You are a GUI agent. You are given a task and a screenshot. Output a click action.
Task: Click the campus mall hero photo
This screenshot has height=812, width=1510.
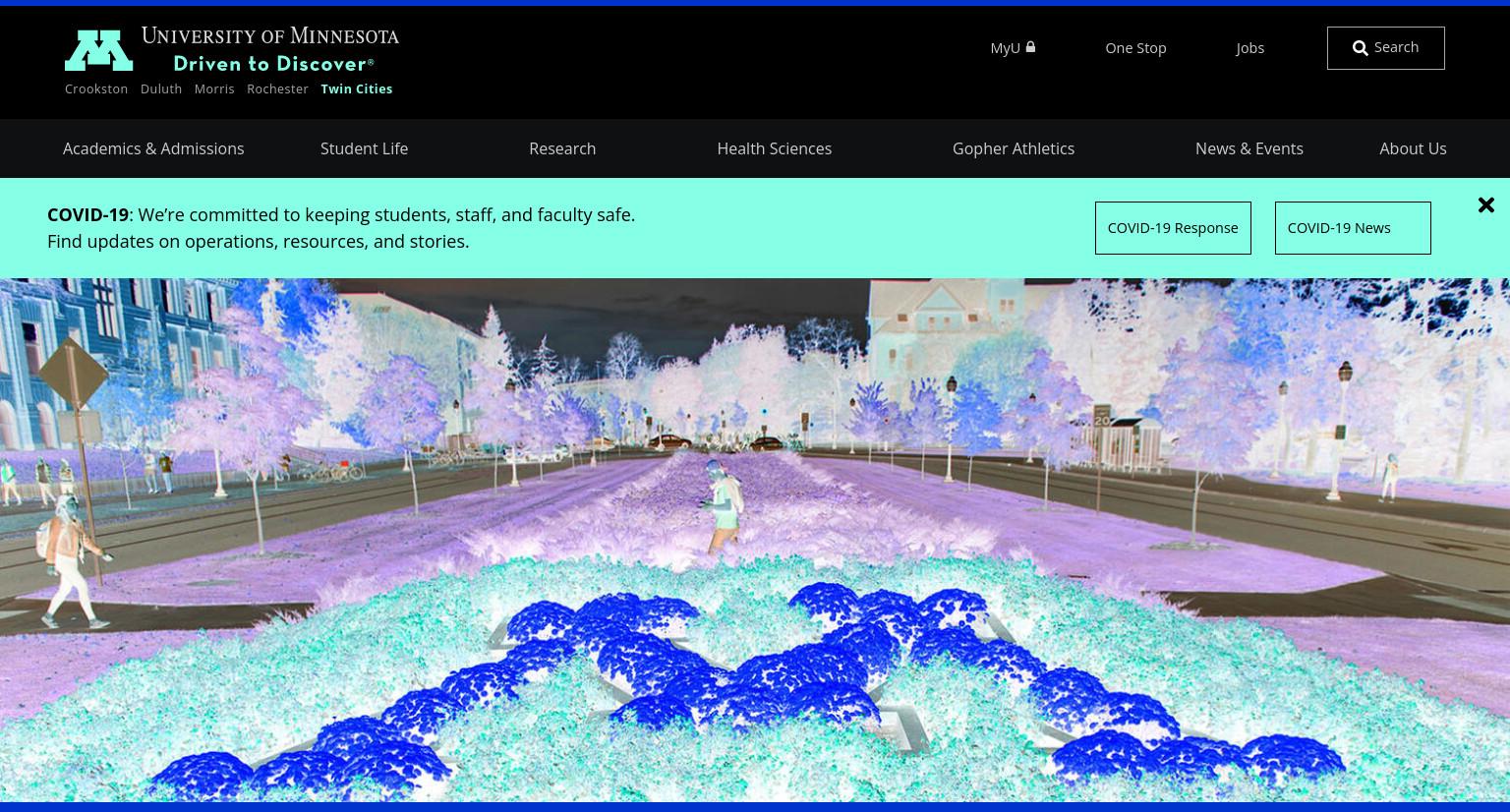755,540
